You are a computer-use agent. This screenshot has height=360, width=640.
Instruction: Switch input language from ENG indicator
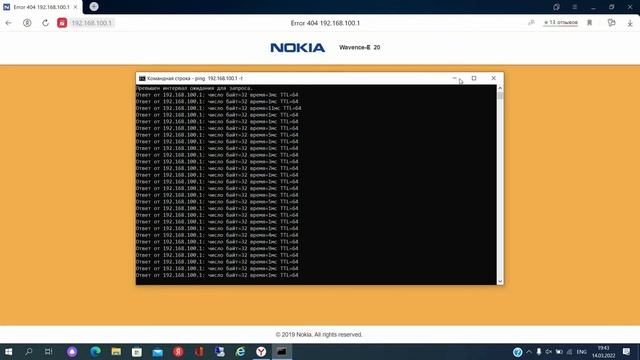(582, 352)
